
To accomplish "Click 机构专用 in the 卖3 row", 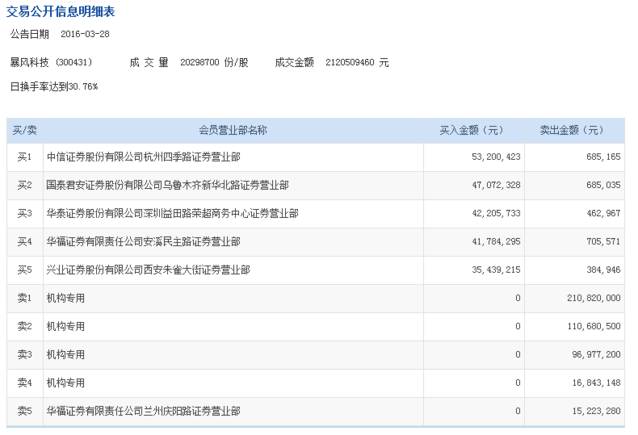I will [66, 354].
